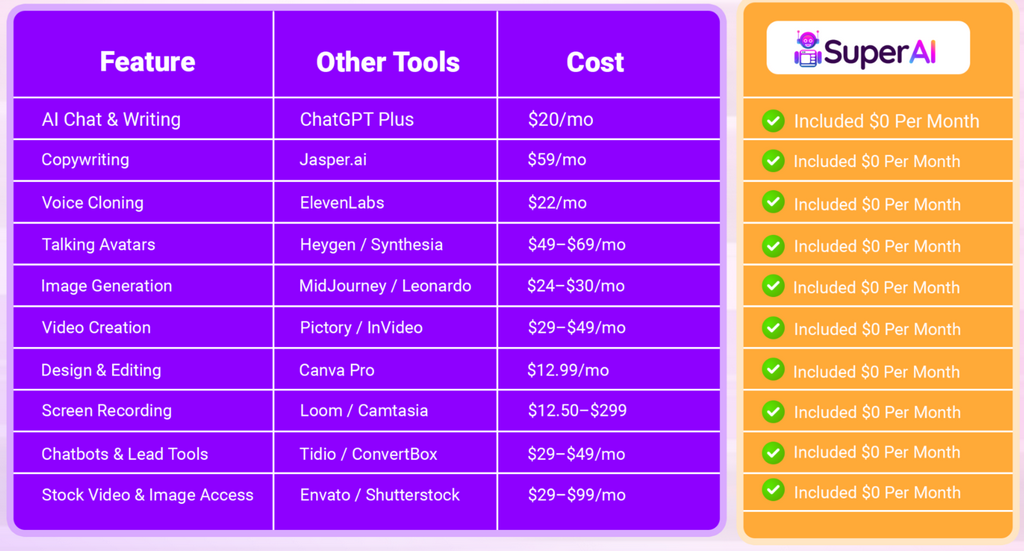The width and height of the screenshot is (1024, 551).
Task: Select the Cost column header
Action: point(595,62)
